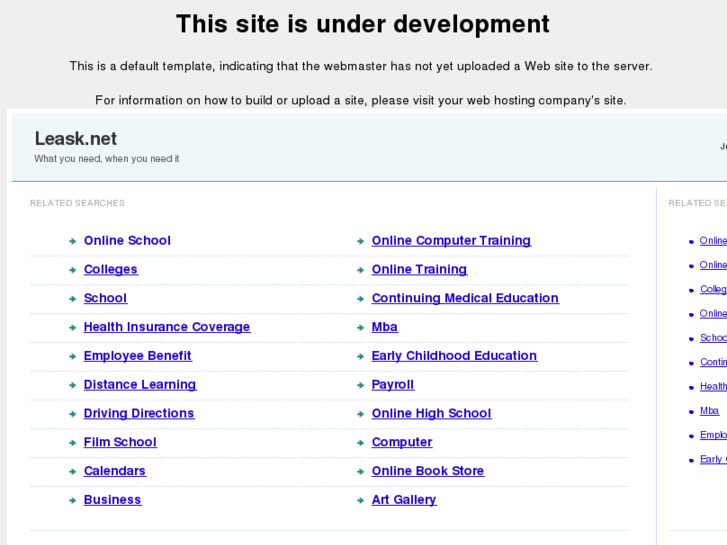This screenshot has width=727, height=545.
Task: Click the small Mba link in sidebar
Action: pyautogui.click(x=709, y=411)
